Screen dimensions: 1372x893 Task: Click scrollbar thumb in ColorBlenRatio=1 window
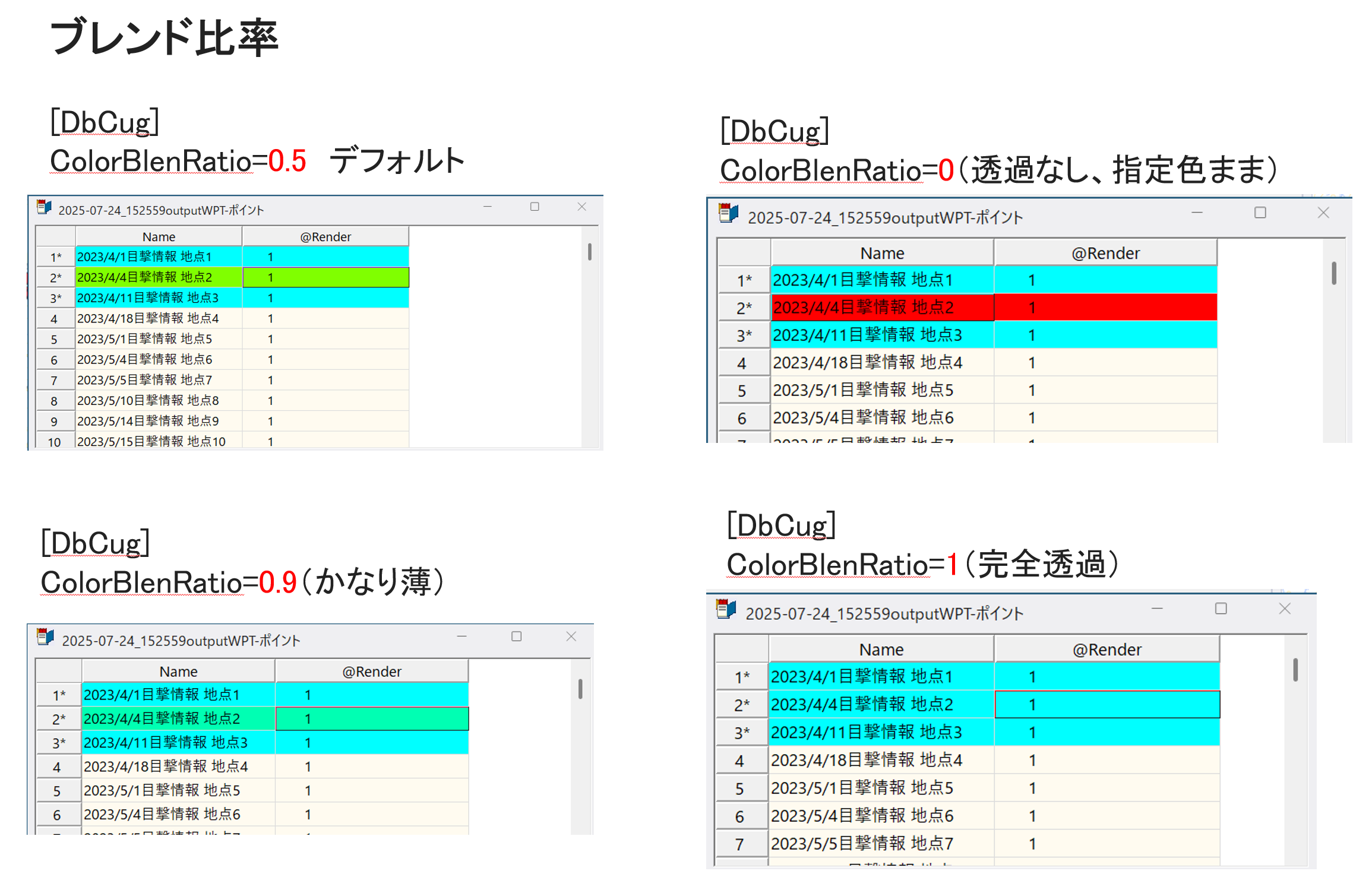pyautogui.click(x=1295, y=670)
